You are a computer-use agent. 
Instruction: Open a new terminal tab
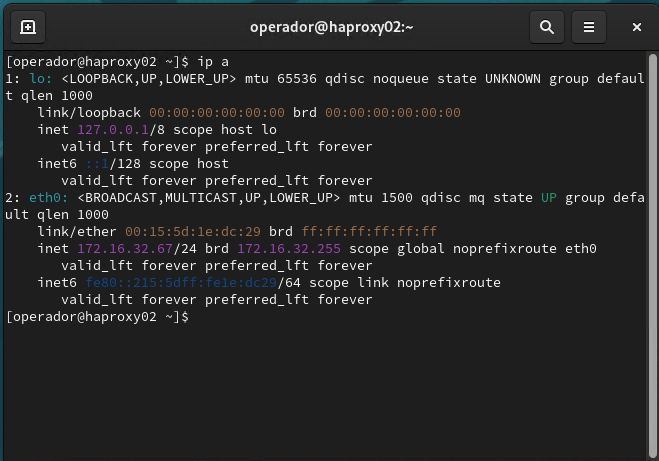coord(28,27)
